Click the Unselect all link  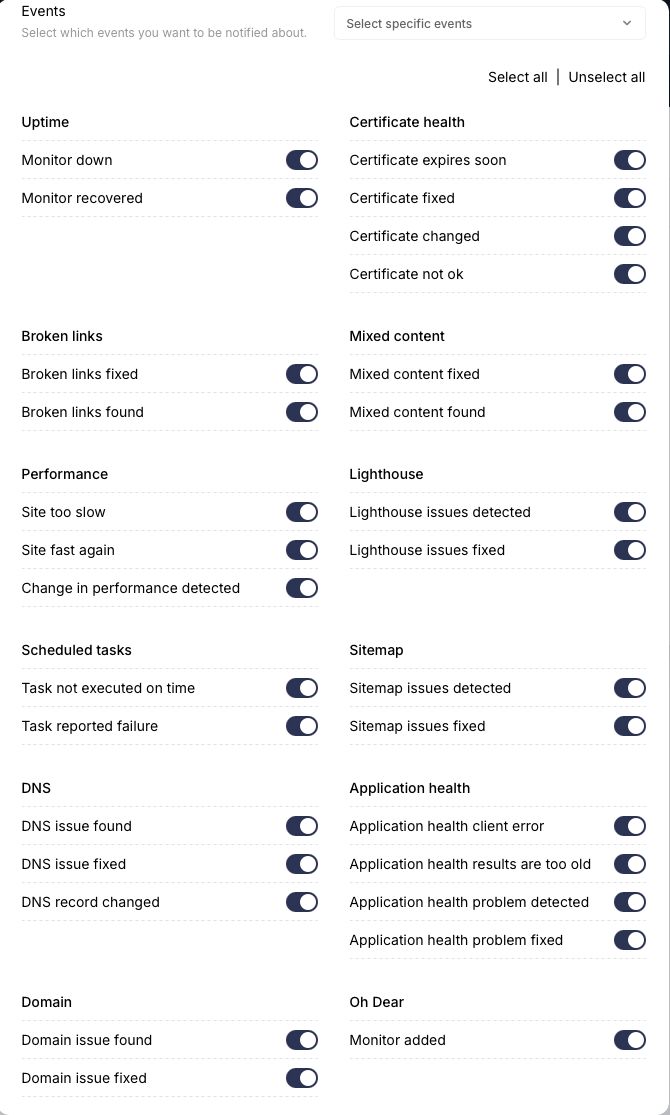[x=606, y=77]
